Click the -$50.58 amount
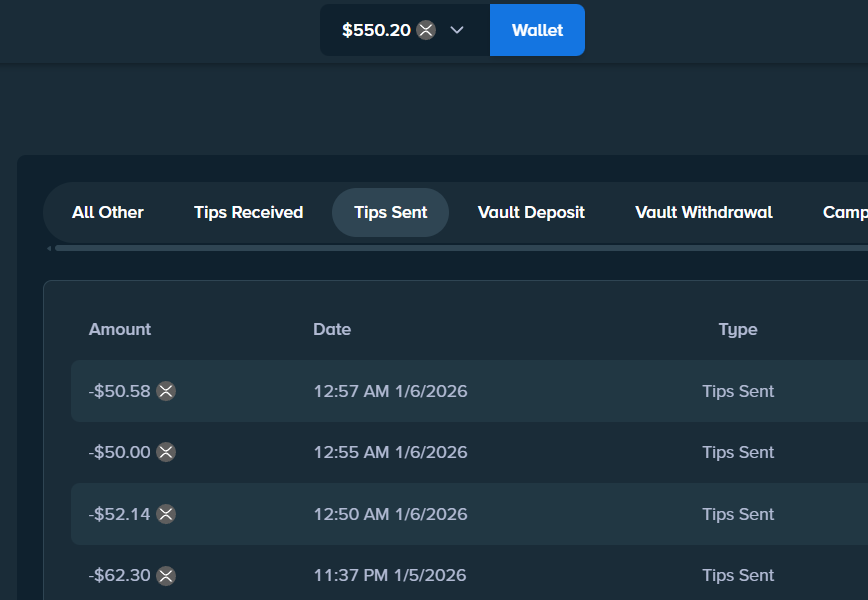Screen dimensions: 868x600 pos(120,391)
